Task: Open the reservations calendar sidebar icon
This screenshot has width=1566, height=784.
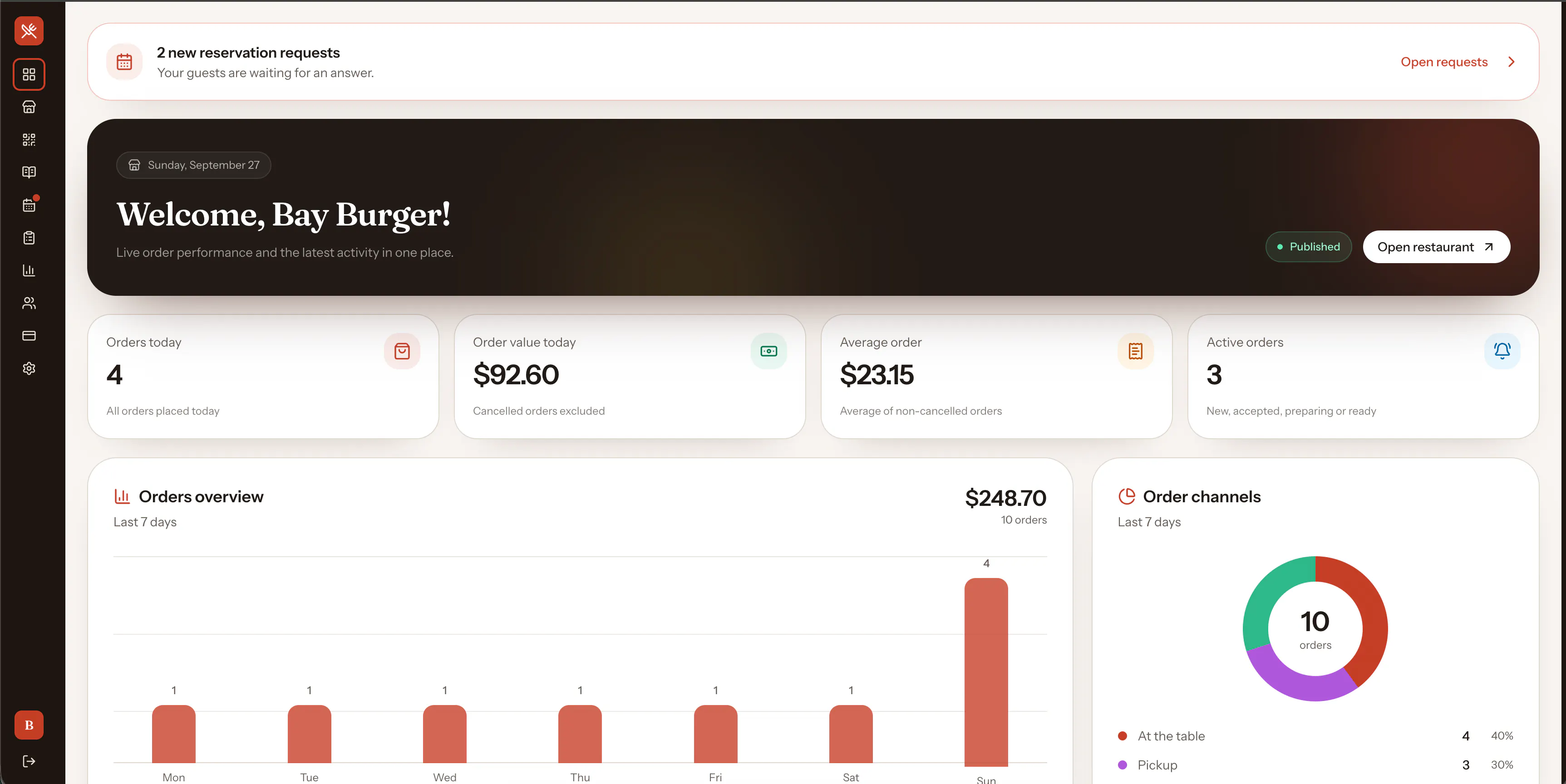Action: pyautogui.click(x=29, y=206)
